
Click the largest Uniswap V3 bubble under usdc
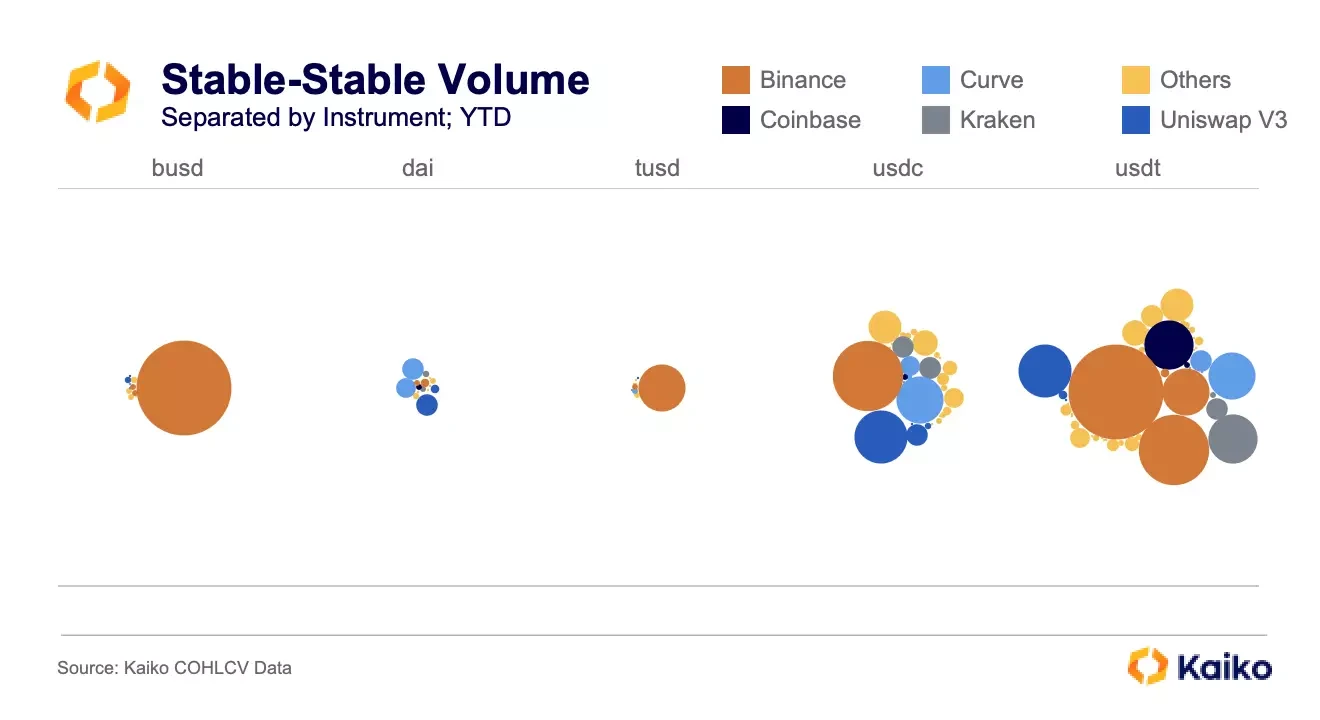[x=881, y=437]
